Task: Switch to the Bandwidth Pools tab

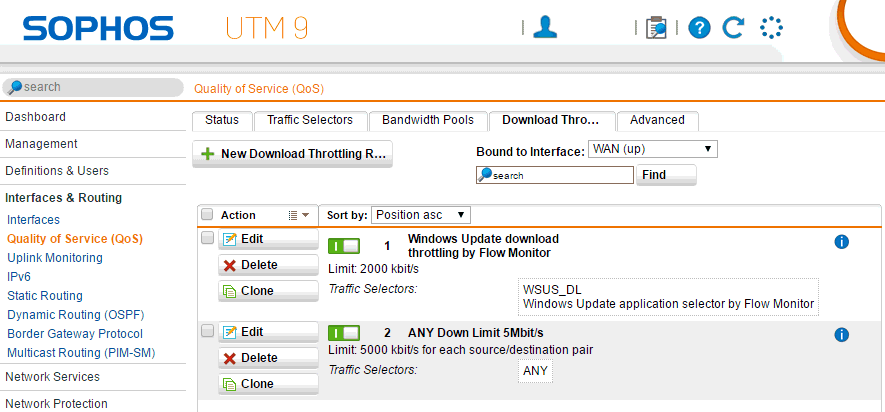Action: click(428, 120)
